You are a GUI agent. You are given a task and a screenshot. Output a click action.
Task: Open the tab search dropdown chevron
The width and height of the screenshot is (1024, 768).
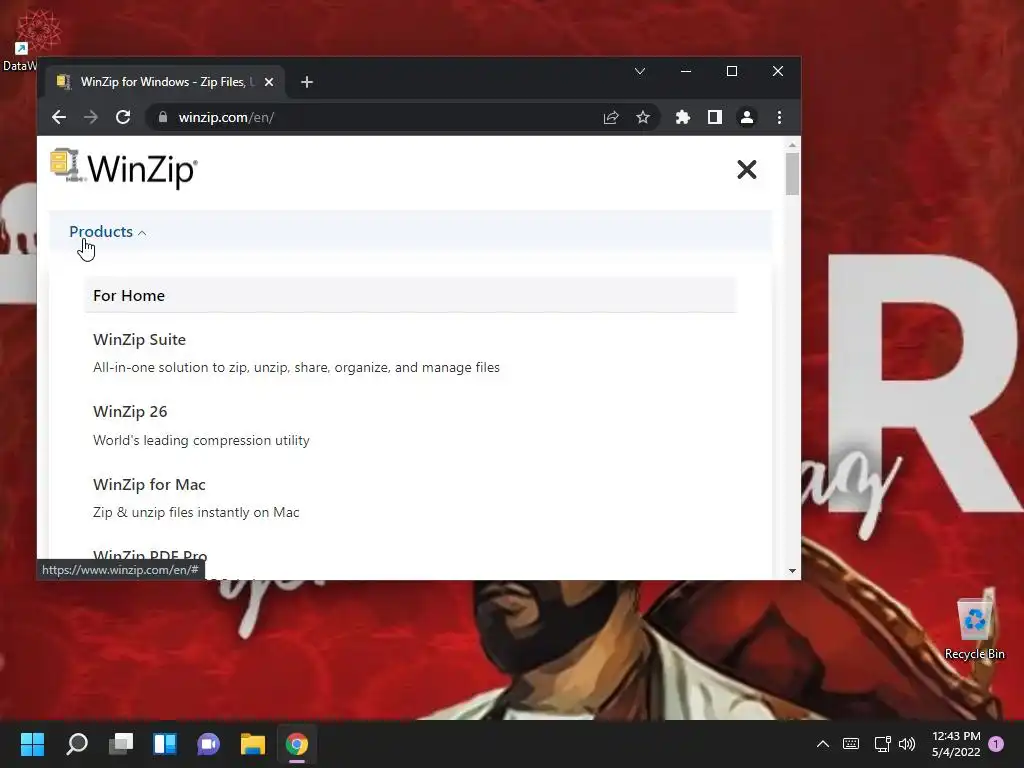[x=640, y=71]
